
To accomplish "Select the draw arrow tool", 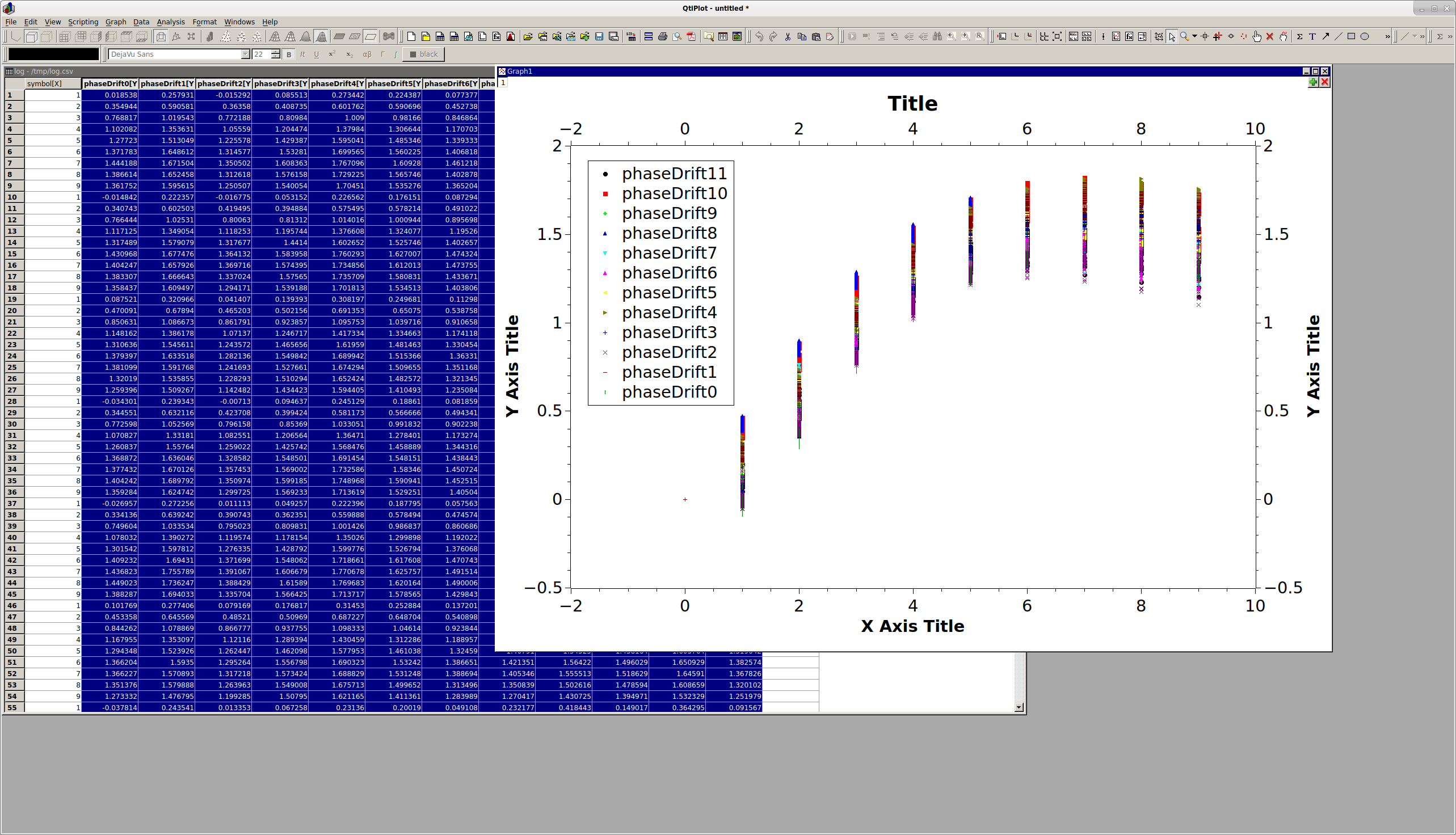I will [1325, 37].
